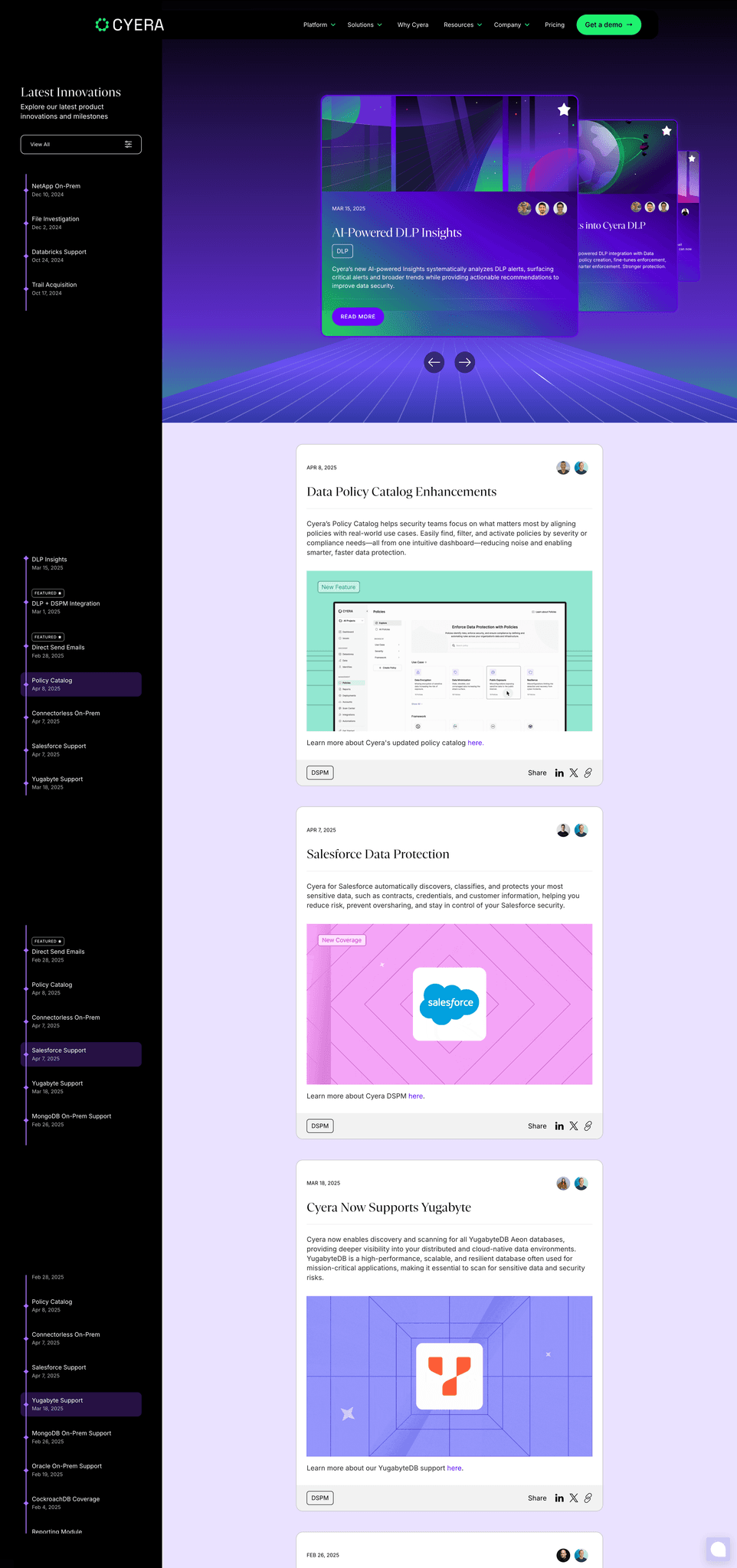Open Cyera Now Supports Yugabyte title
This screenshot has height=1568, width=737.
(388, 1207)
